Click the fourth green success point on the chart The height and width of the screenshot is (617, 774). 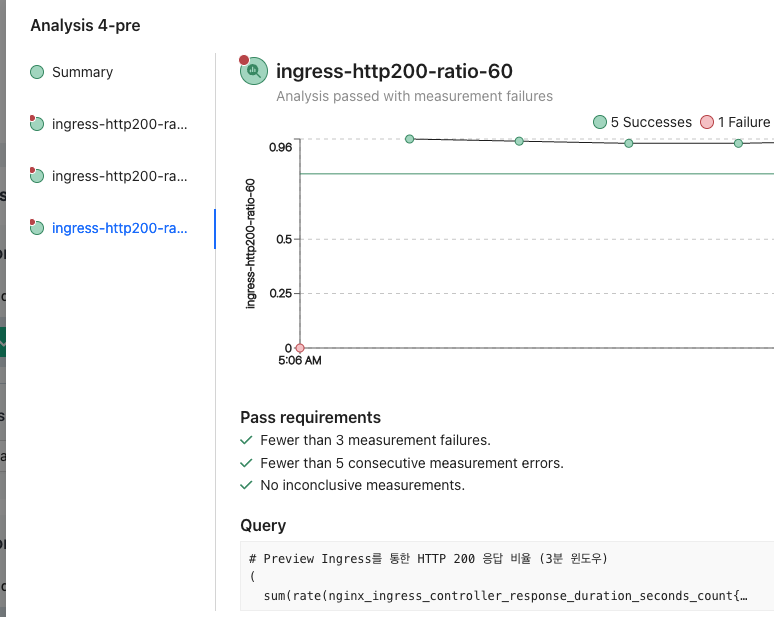(x=738, y=143)
